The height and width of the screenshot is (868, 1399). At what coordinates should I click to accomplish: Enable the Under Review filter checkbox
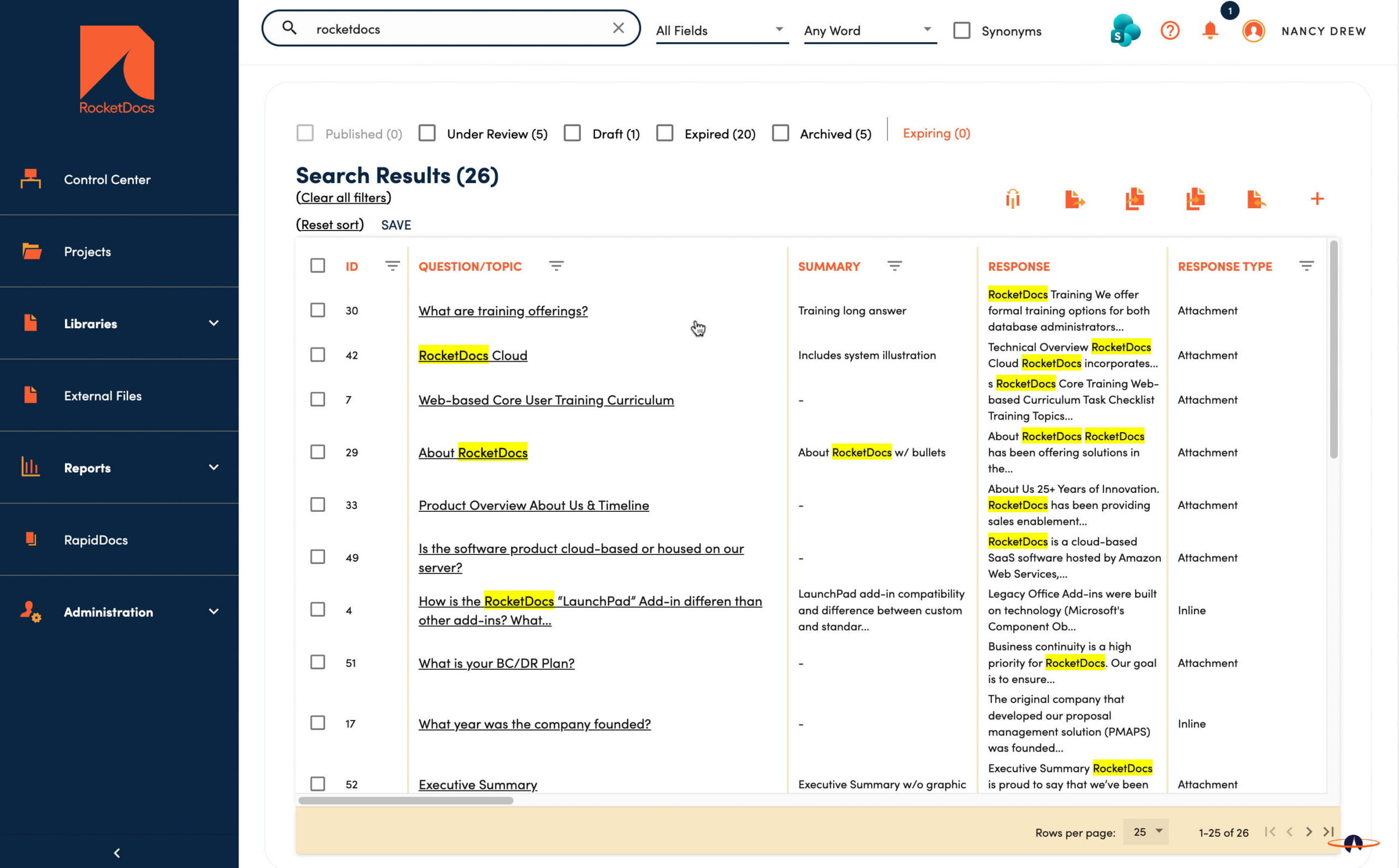click(x=427, y=133)
